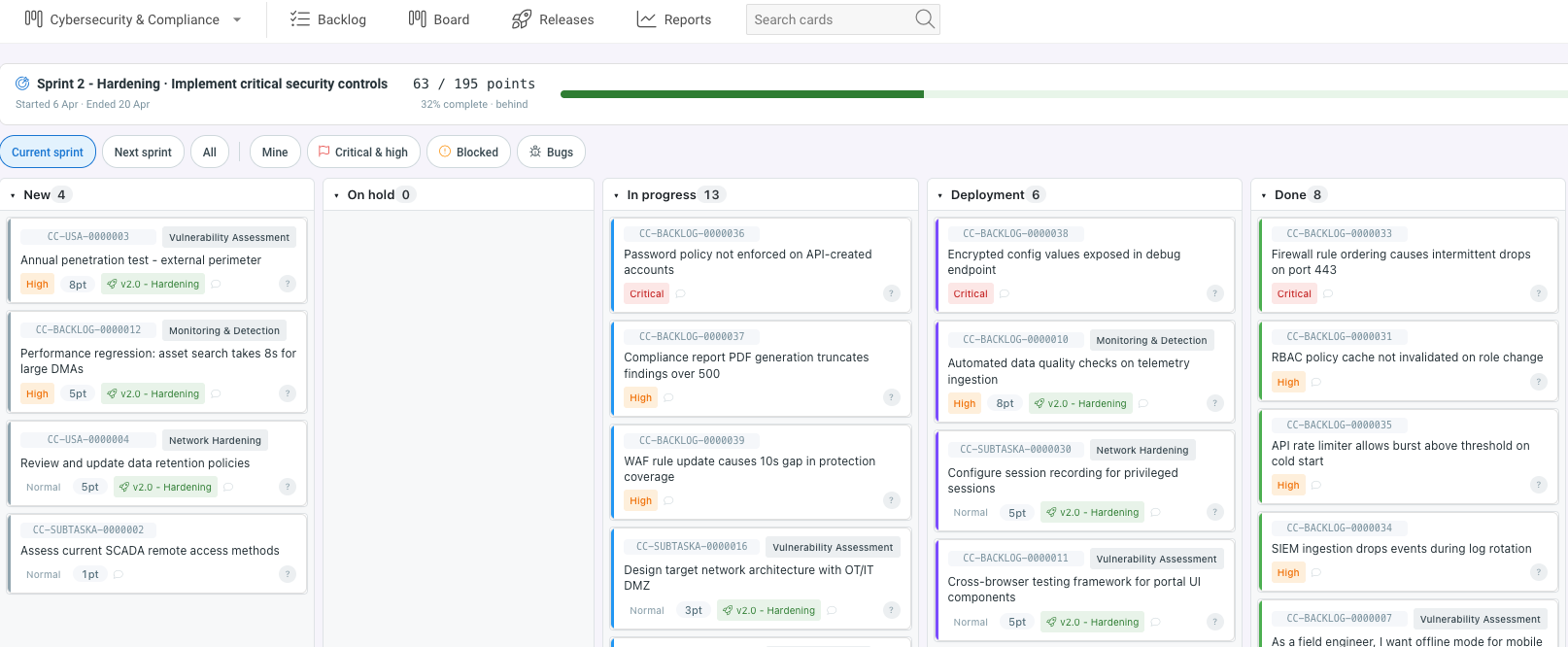Click v2.0 - Hardening tag on Annual penetration test card
1568x647 pixels.
(153, 285)
